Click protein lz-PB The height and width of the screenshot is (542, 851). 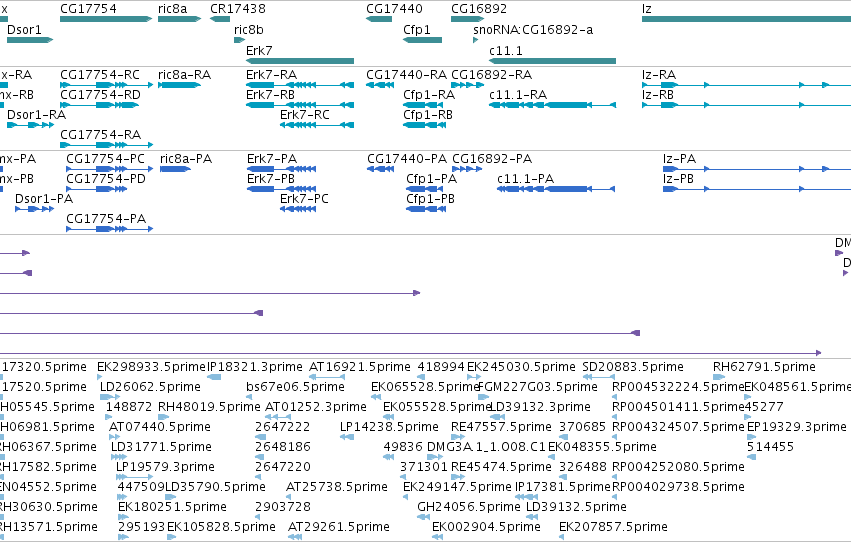point(757,189)
